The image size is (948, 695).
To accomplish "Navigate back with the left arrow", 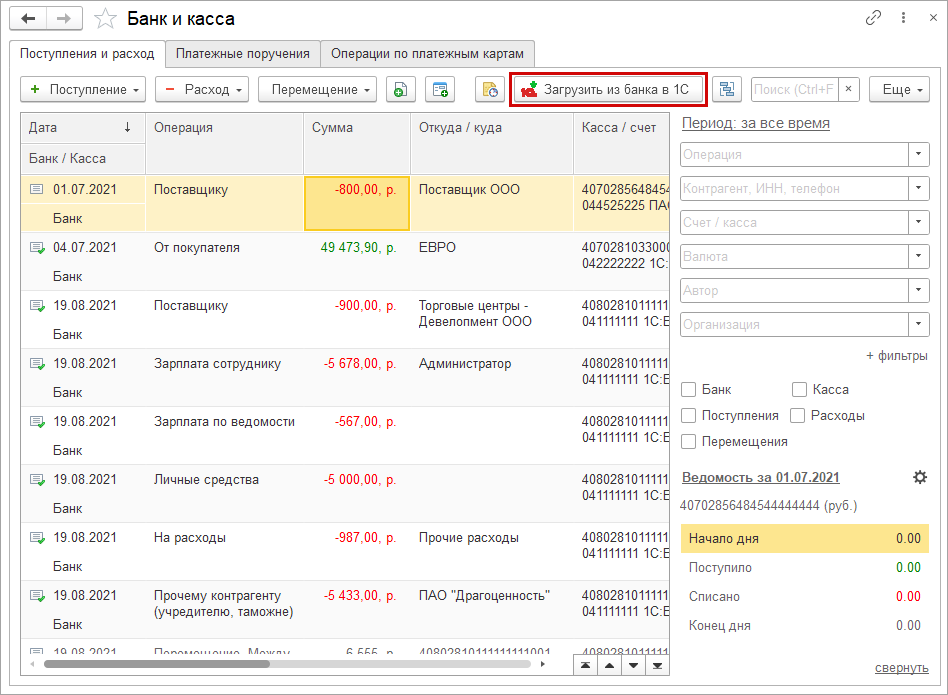I will 28,19.
